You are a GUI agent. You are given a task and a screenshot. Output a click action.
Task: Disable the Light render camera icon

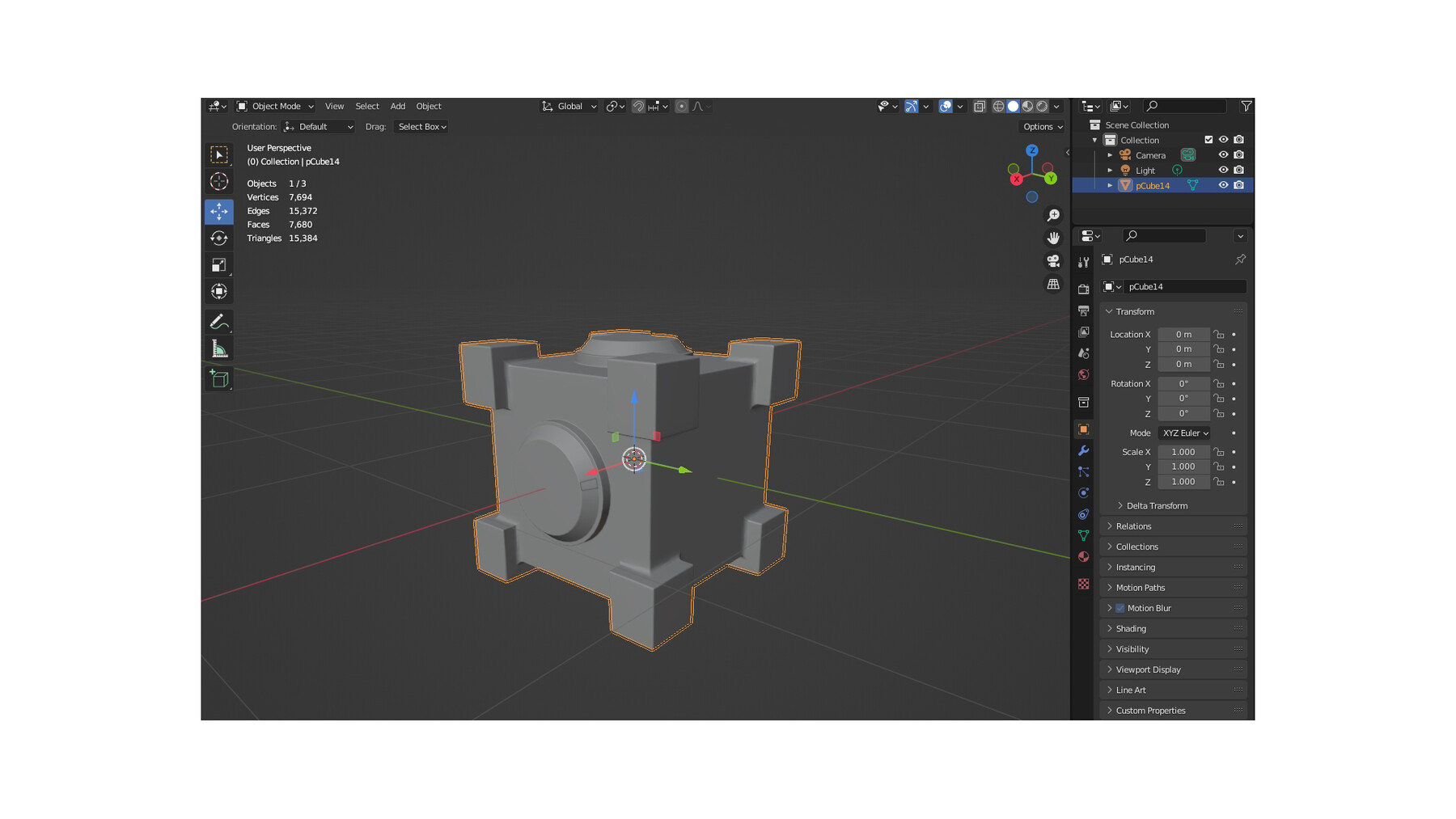1238,171
